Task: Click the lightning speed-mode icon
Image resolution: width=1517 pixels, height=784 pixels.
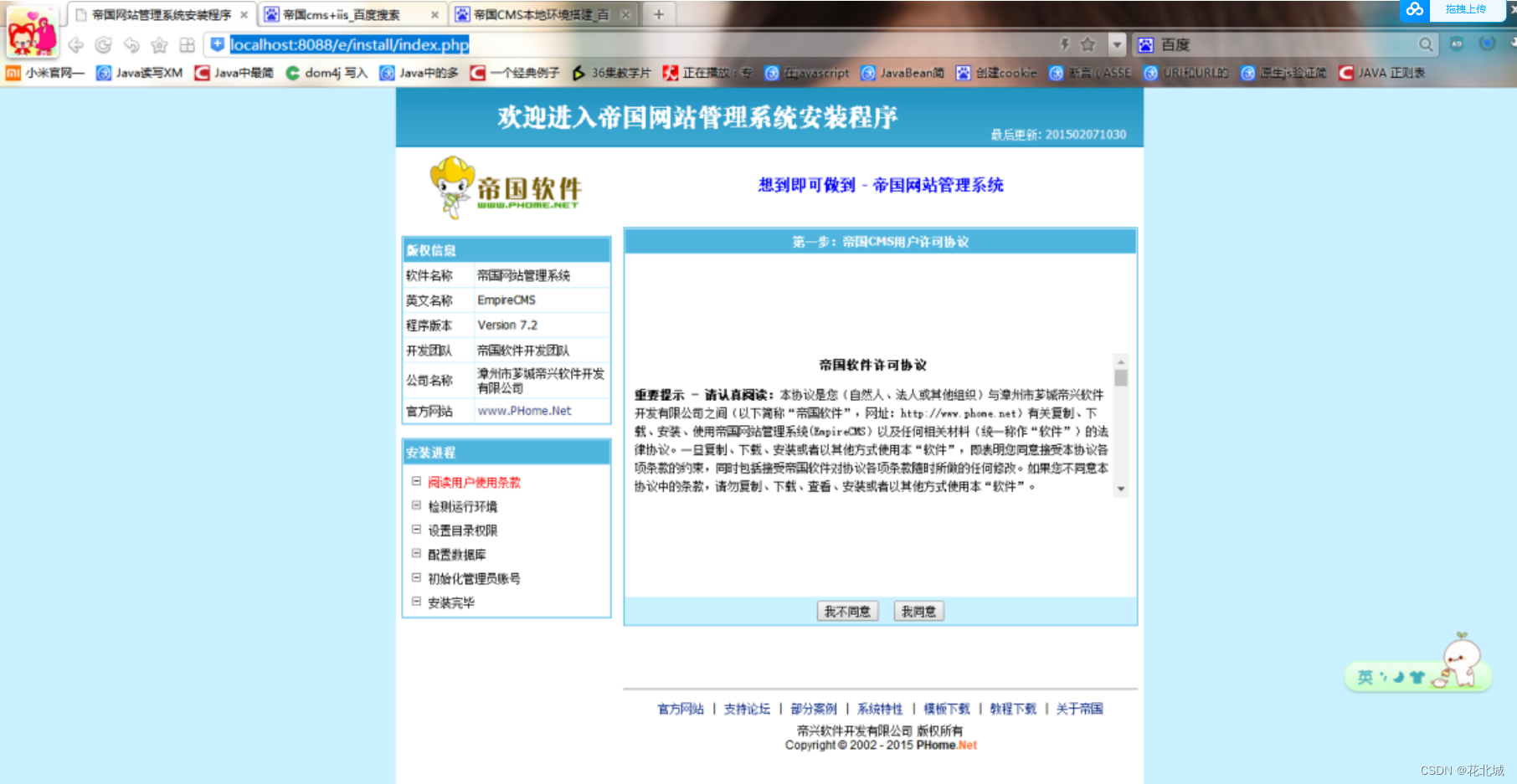Action: 1065,44
